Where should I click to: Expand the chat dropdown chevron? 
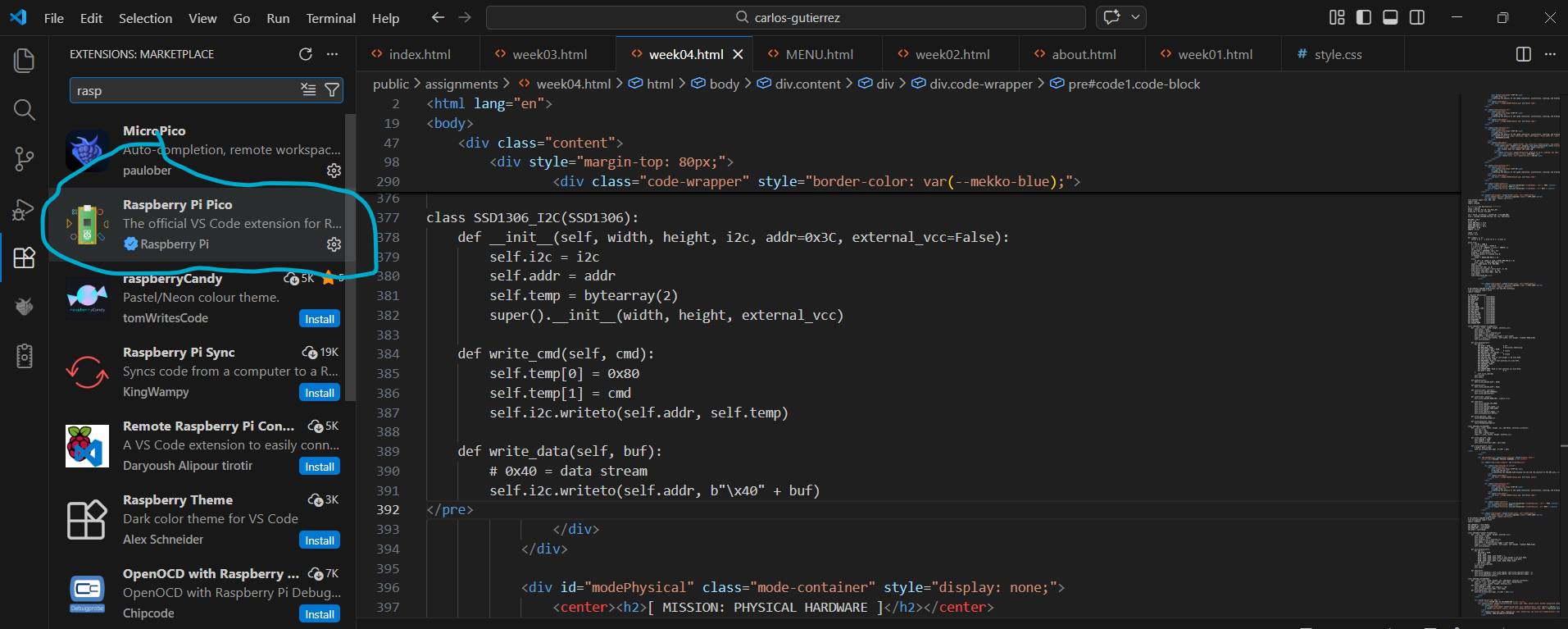pos(1135,17)
